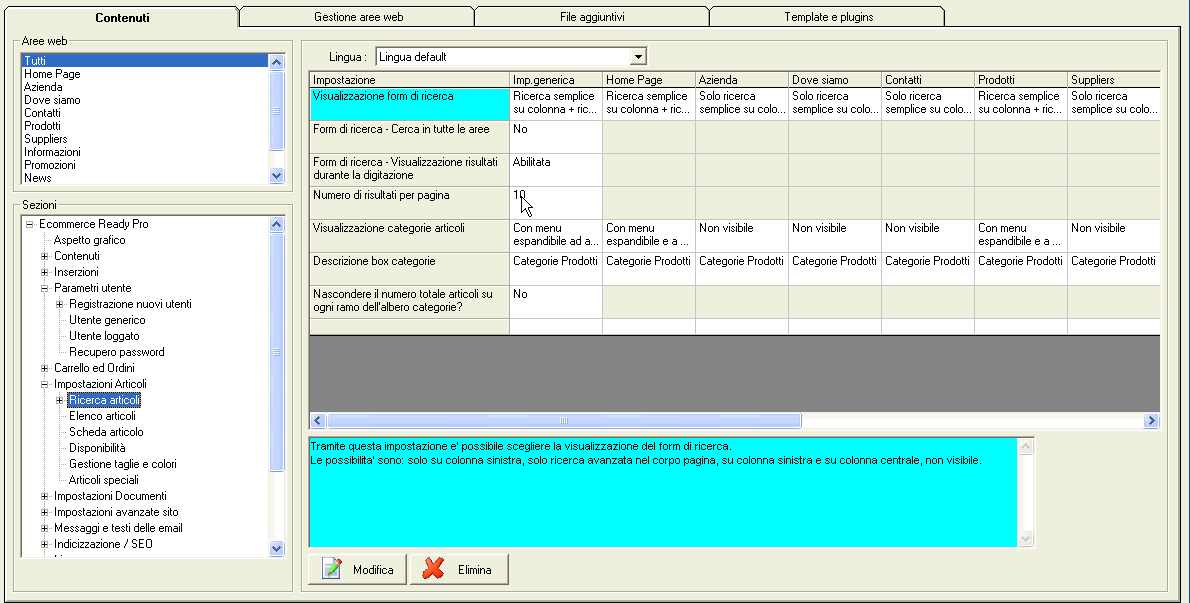Expand the Inserzioni tree node

tap(45, 272)
